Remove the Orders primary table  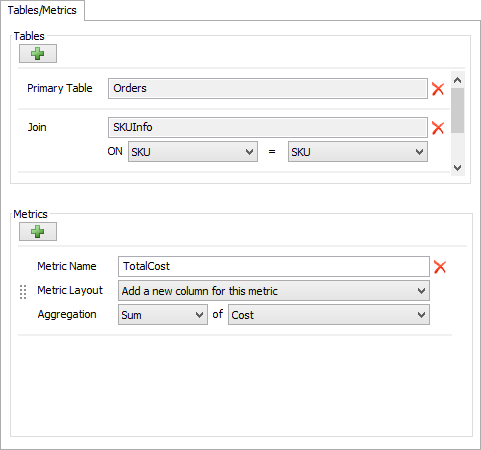tap(438, 89)
